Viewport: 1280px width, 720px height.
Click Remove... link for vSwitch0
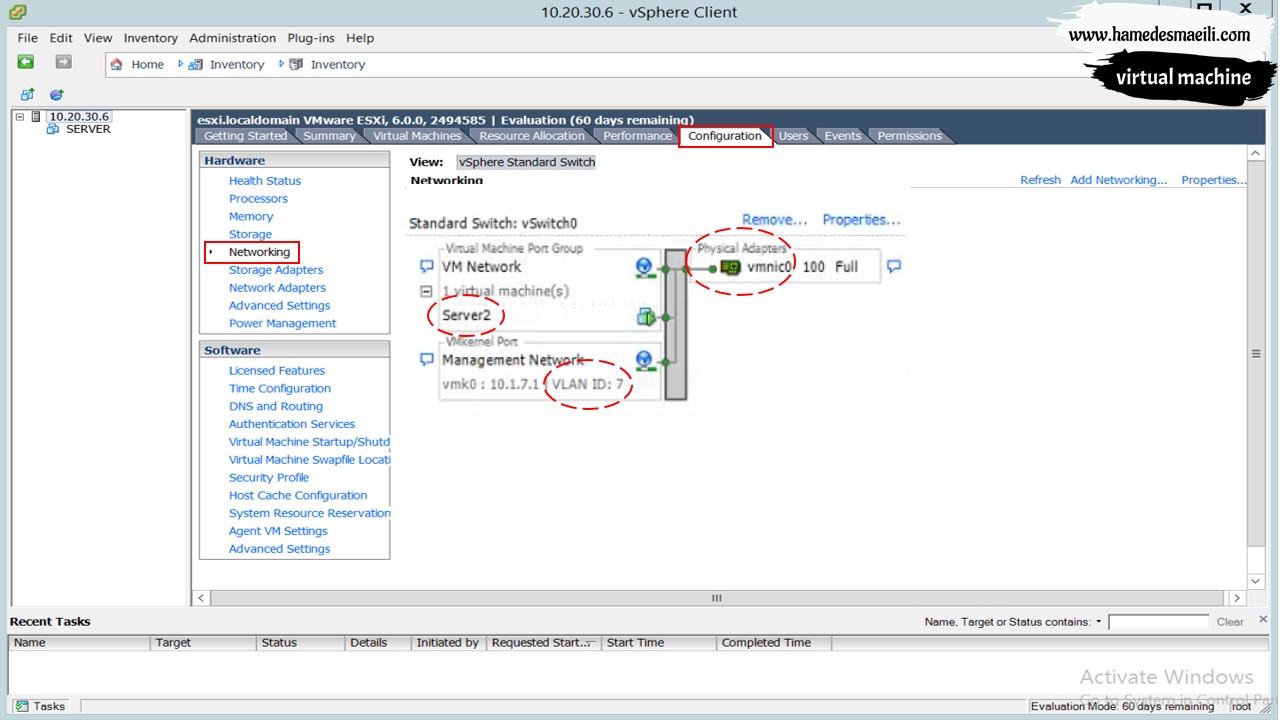point(775,220)
